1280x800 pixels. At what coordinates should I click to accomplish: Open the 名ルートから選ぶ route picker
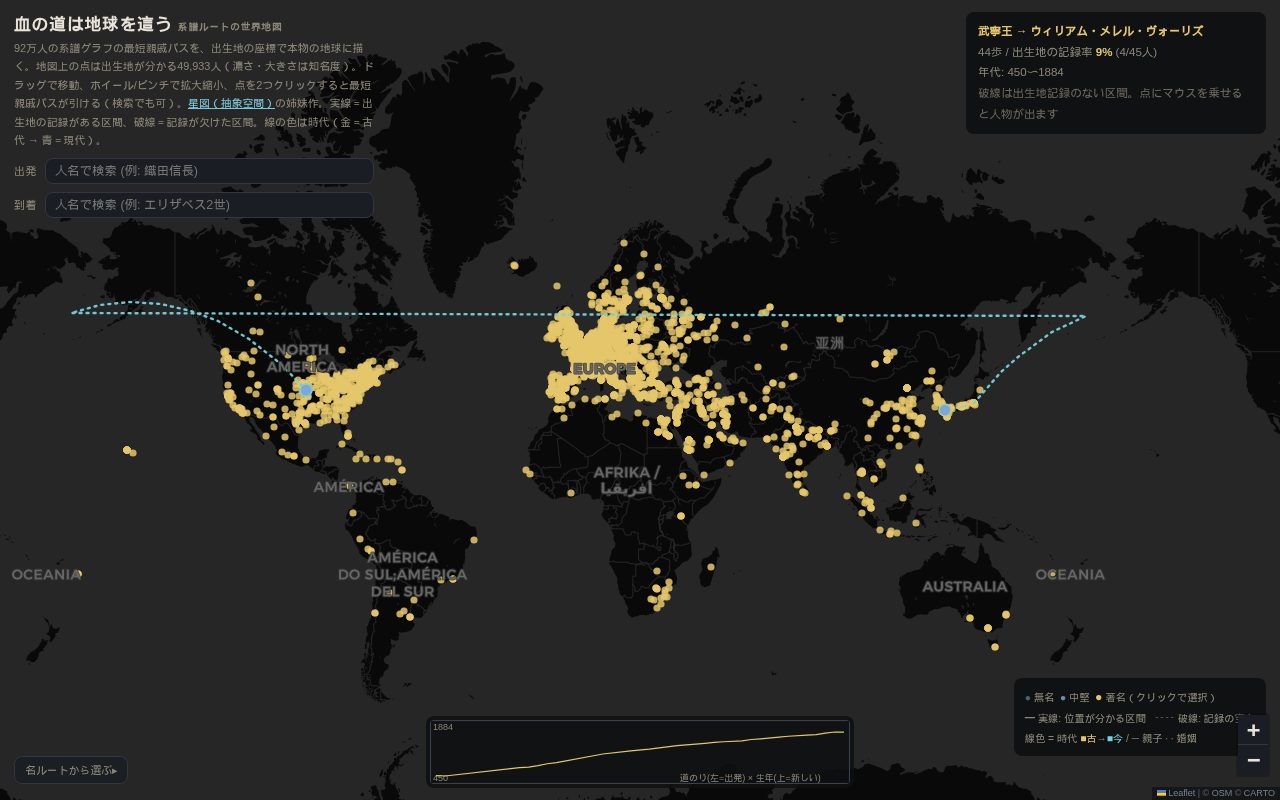point(71,770)
